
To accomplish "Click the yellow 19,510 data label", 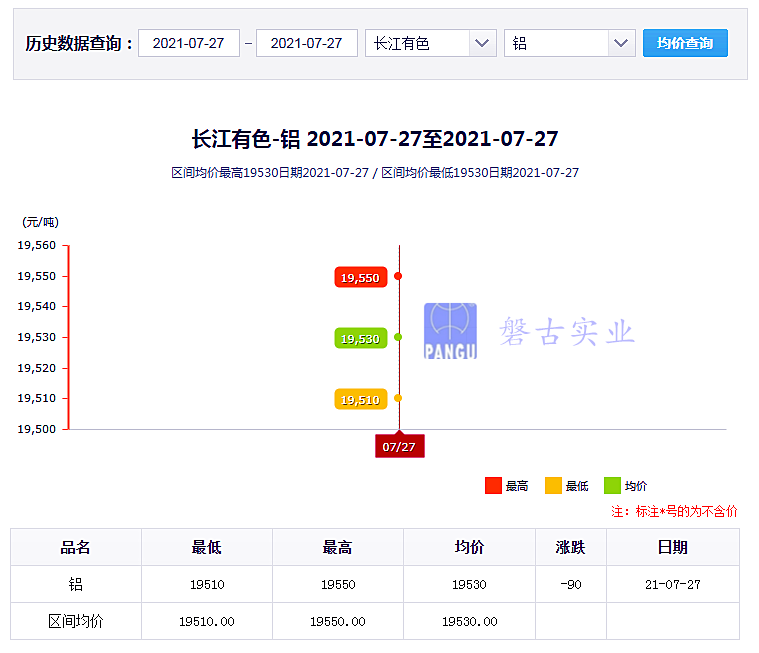I will pyautogui.click(x=360, y=400).
